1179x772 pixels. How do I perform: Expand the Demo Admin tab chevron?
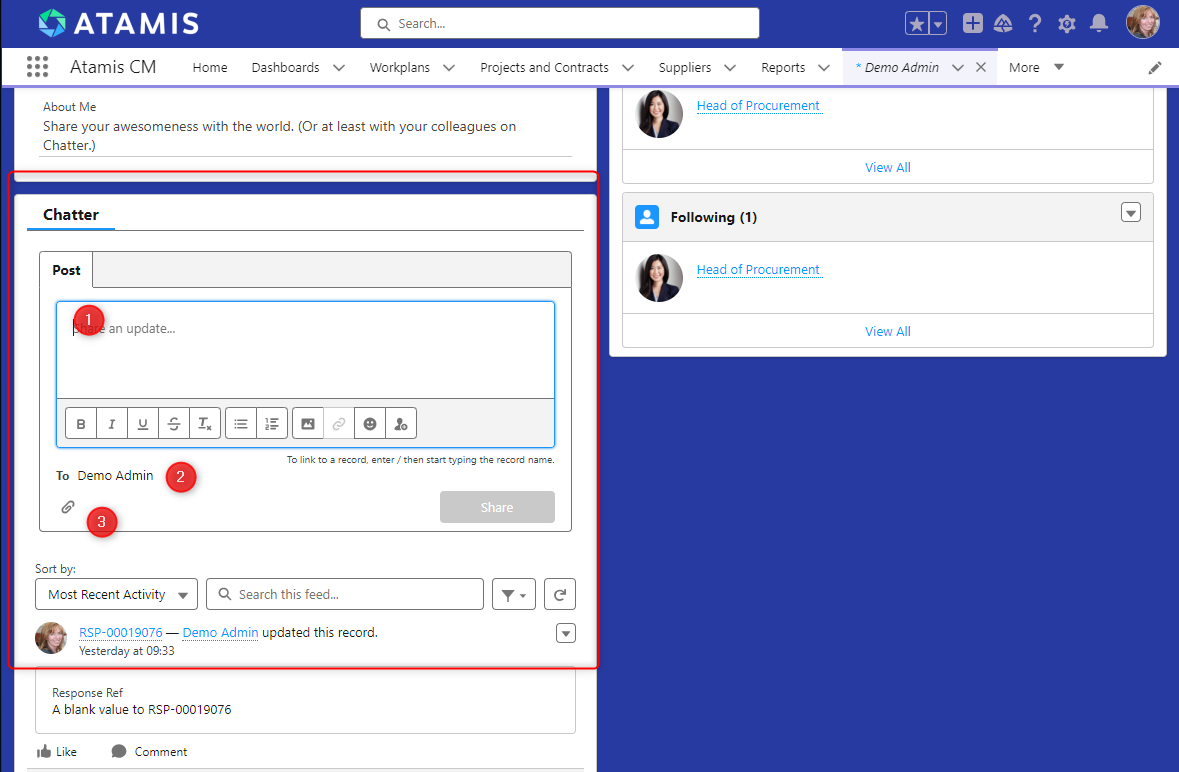pyautogui.click(x=958, y=68)
